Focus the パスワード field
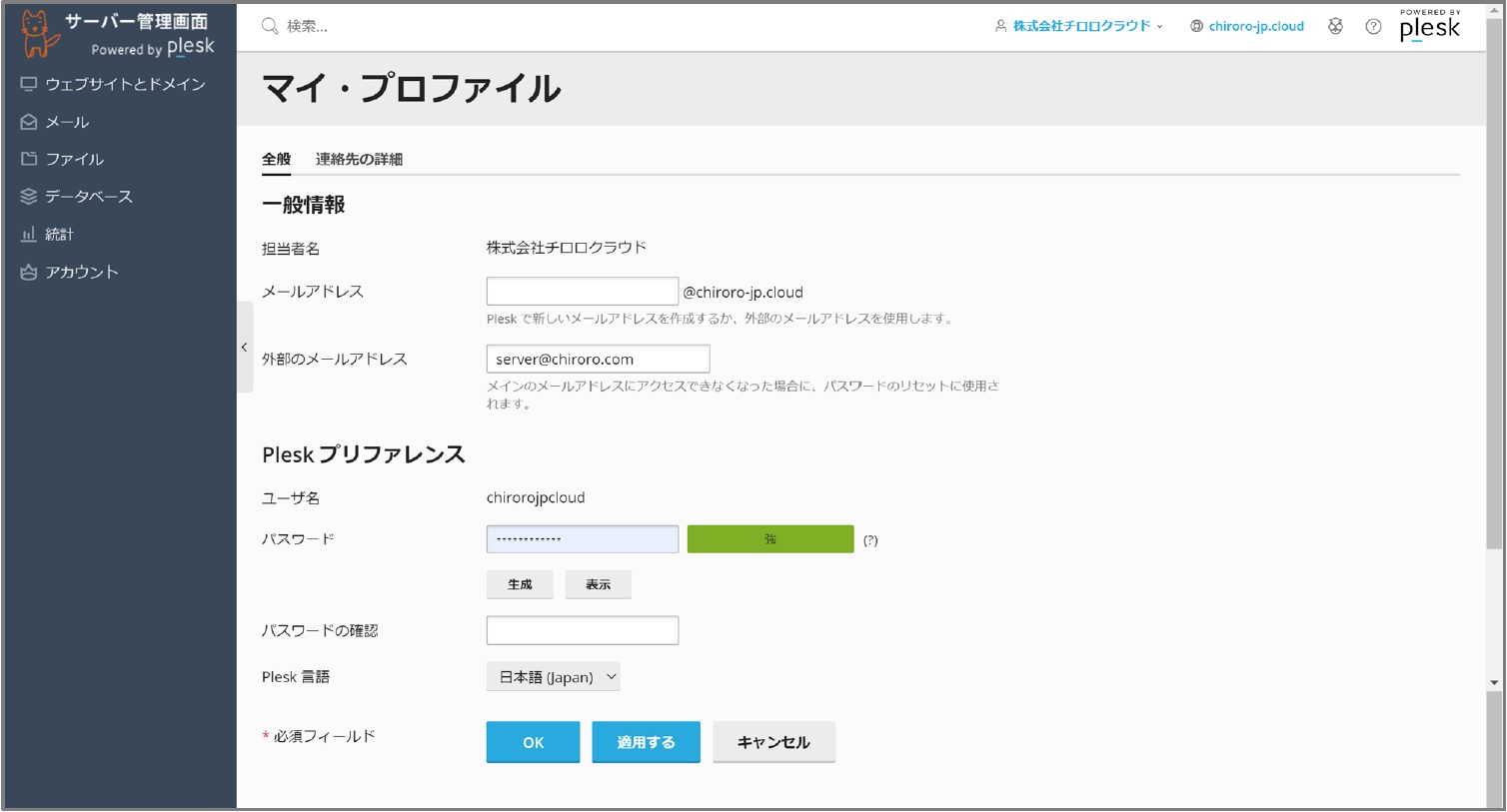The height and width of the screenshot is (812, 1507). [583, 539]
